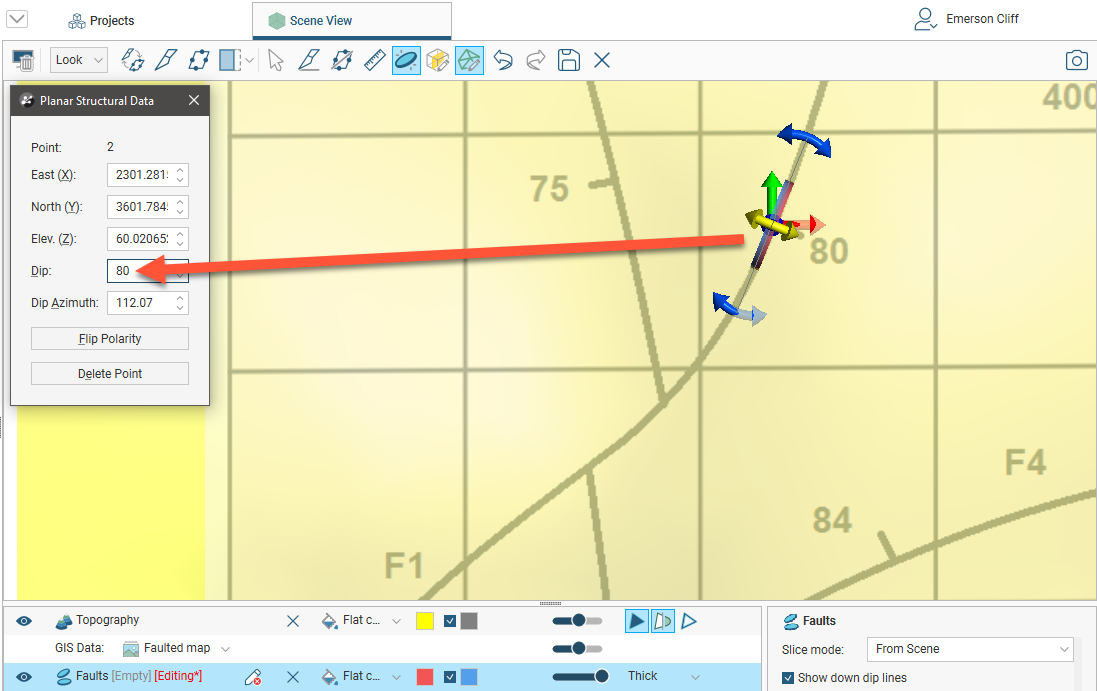
Task: Switch to the Scene View tab
Action: 352,21
